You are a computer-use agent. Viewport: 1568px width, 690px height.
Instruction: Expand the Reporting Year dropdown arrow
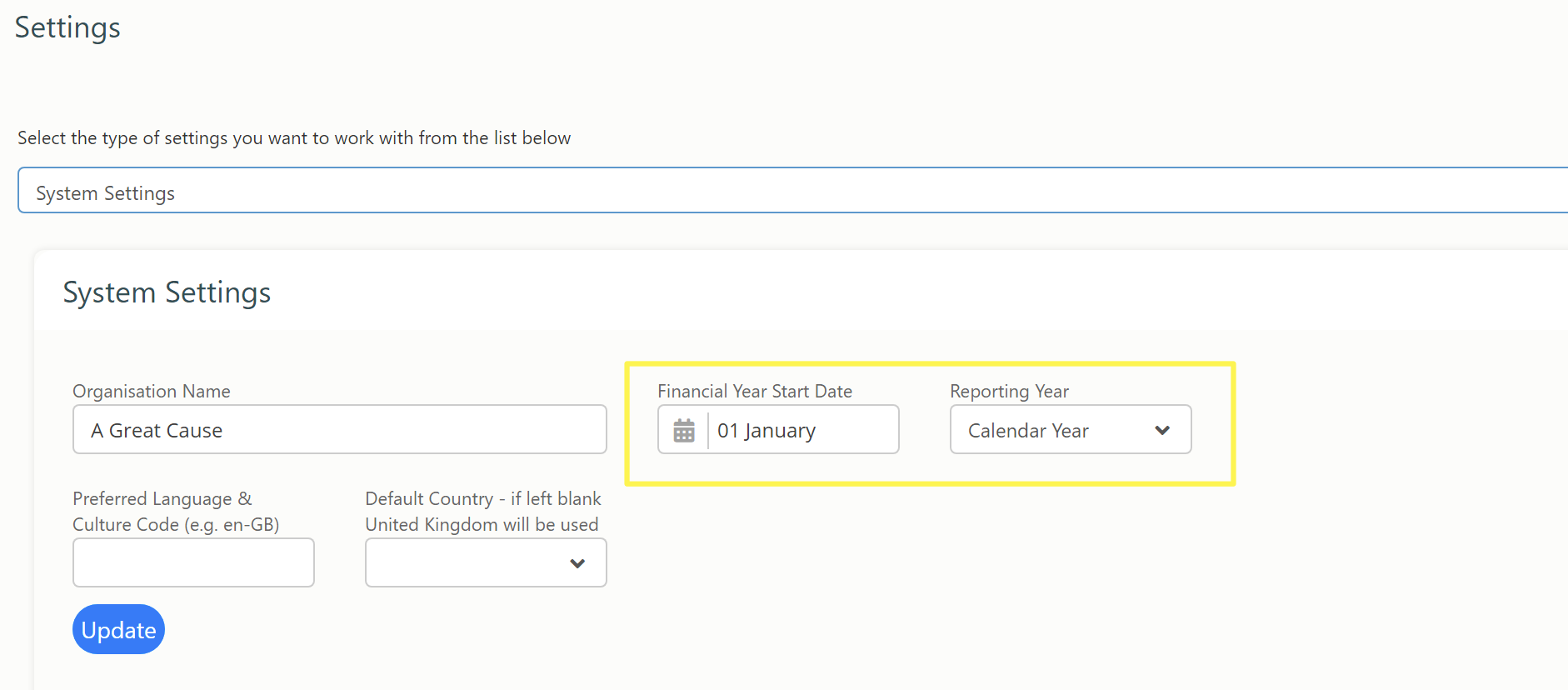click(1162, 430)
